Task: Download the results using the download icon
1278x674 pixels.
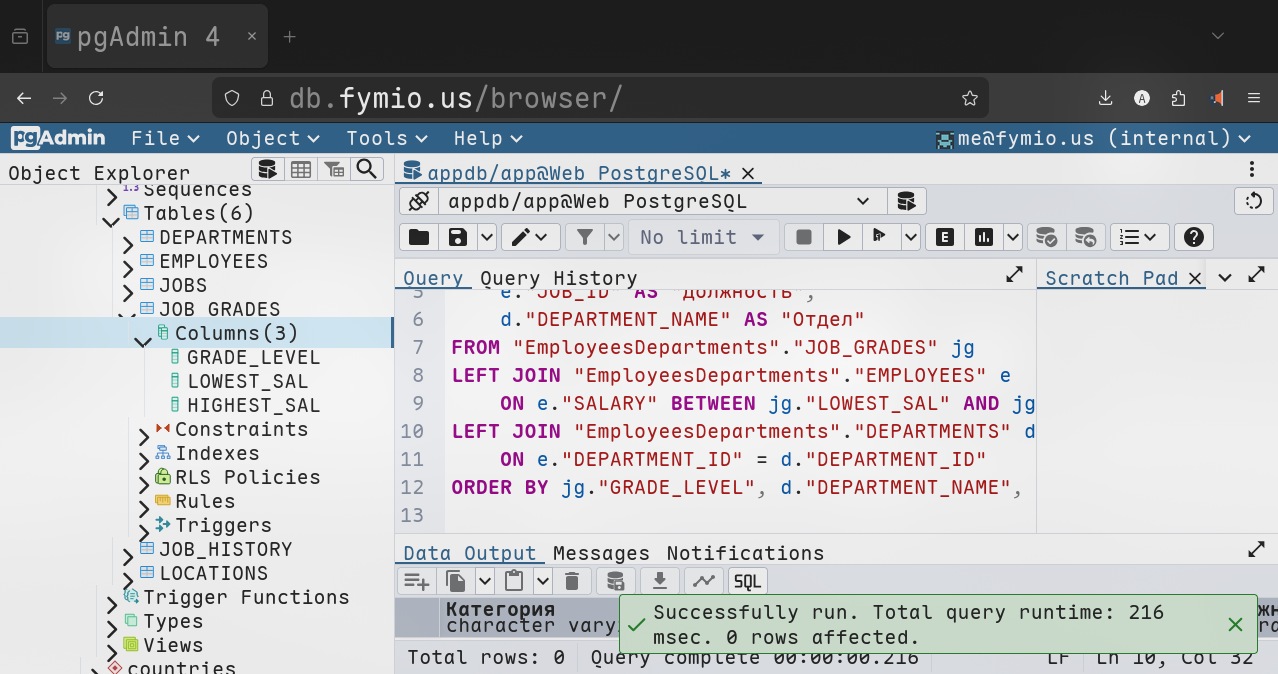Action: [660, 581]
